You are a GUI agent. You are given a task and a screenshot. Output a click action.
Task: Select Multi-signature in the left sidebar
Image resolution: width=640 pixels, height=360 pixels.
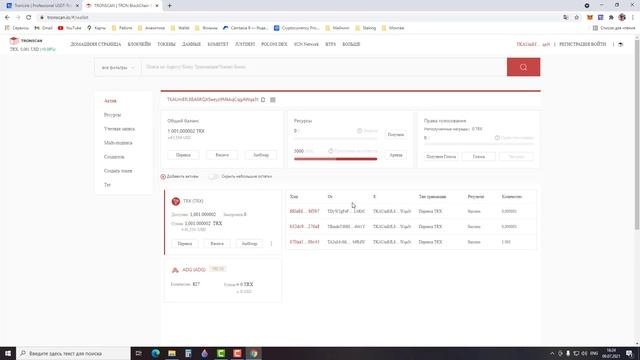point(118,143)
